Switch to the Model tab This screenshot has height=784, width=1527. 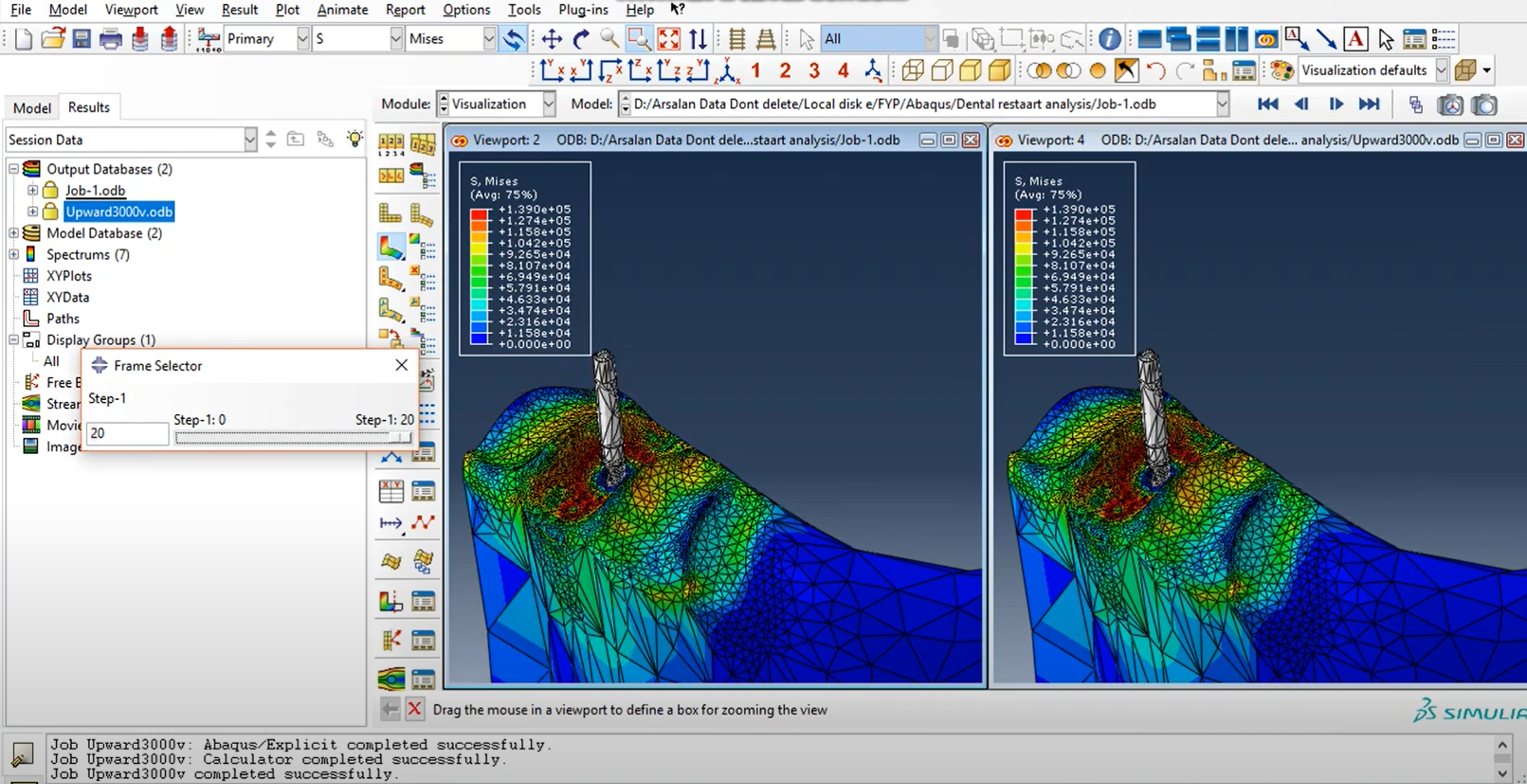(x=32, y=108)
